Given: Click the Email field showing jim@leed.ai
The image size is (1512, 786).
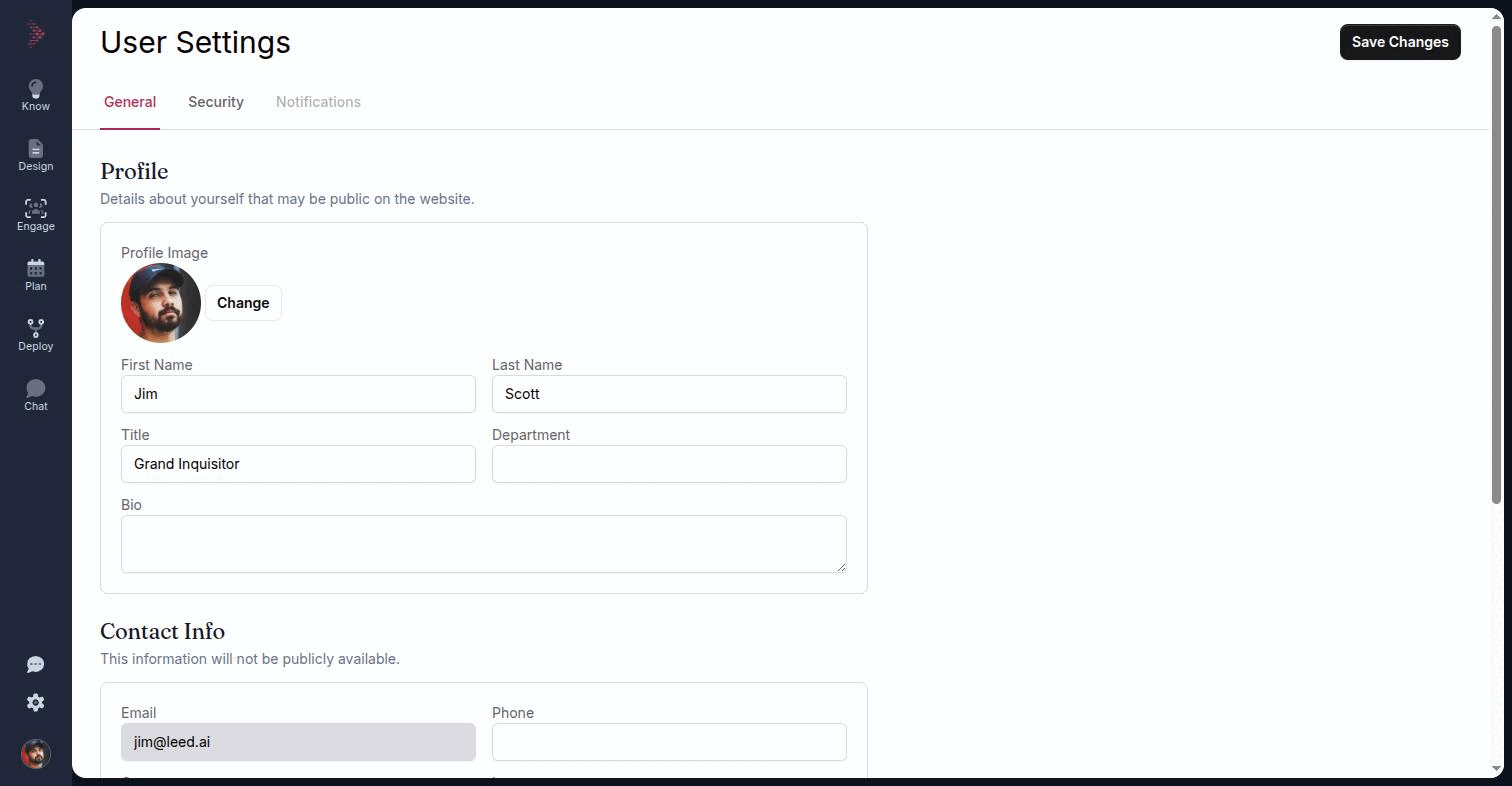Looking at the screenshot, I should pyautogui.click(x=298, y=742).
